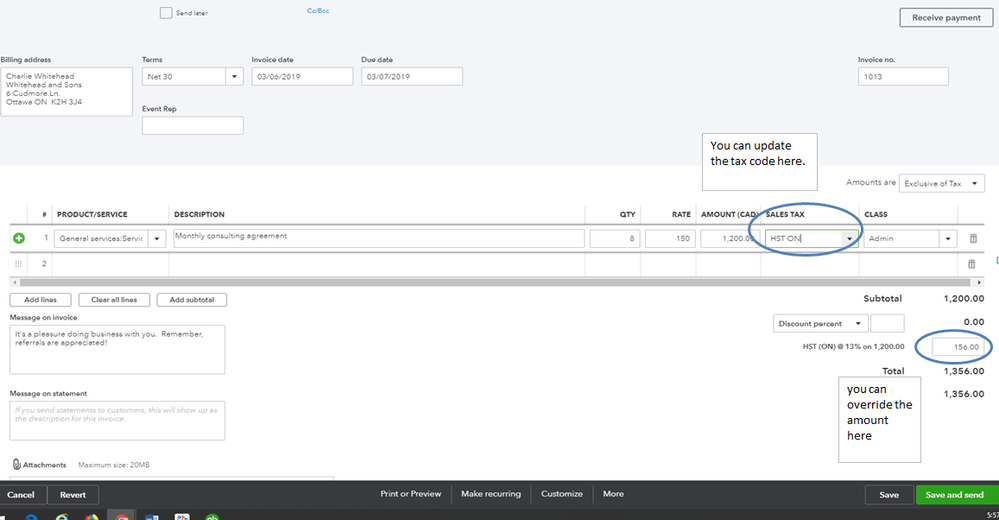Open Firefox from the taskbar
The image size is (999, 520).
[91, 516]
